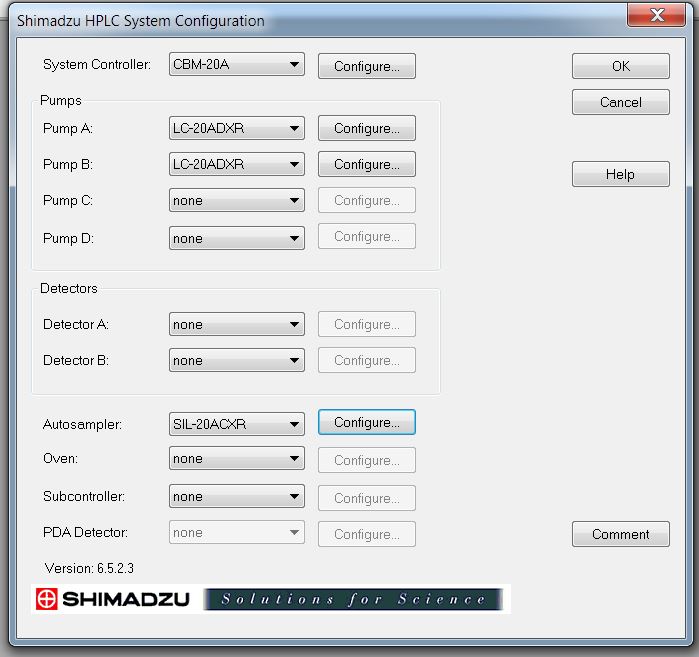Close the Shimadzu HPLC configuration window
The height and width of the screenshot is (657, 699).
(x=656, y=15)
